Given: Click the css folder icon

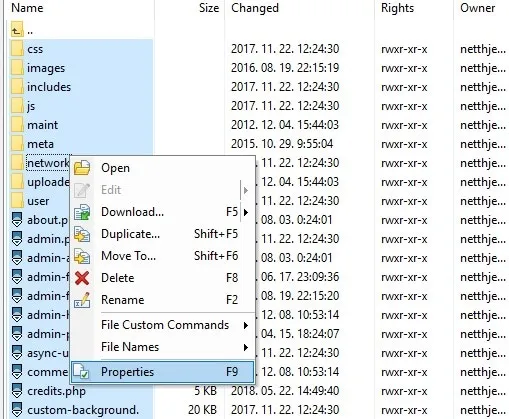Looking at the screenshot, I should (x=17, y=49).
